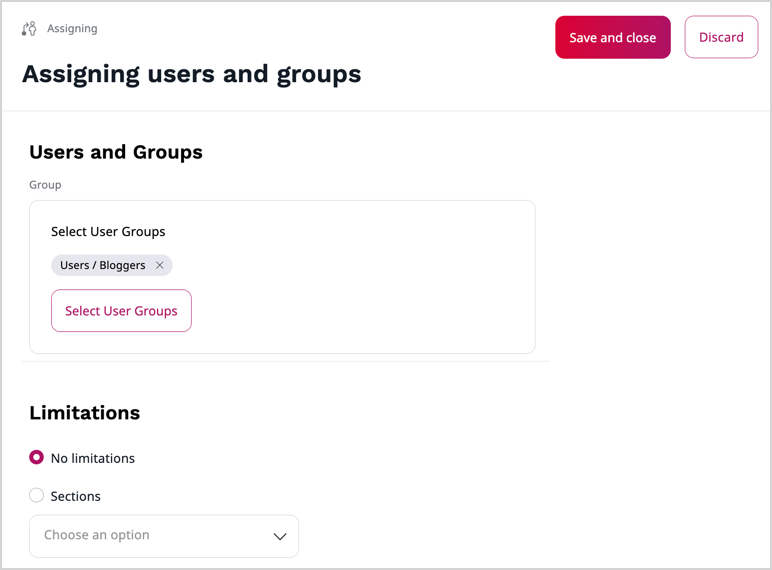Click the divider line below the Group box

coord(285,361)
